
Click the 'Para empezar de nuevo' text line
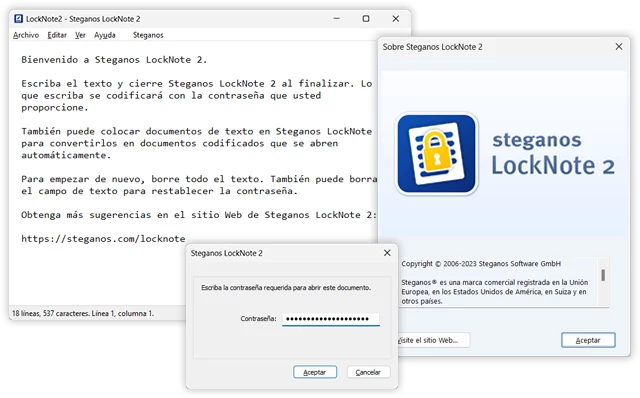point(199,179)
